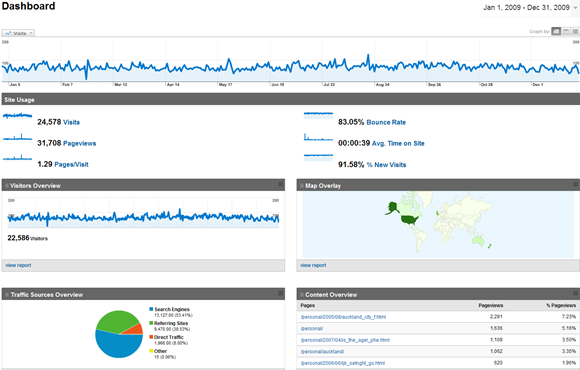Click the % New Visits sparkline
The image size is (580, 370).
click(x=318, y=158)
